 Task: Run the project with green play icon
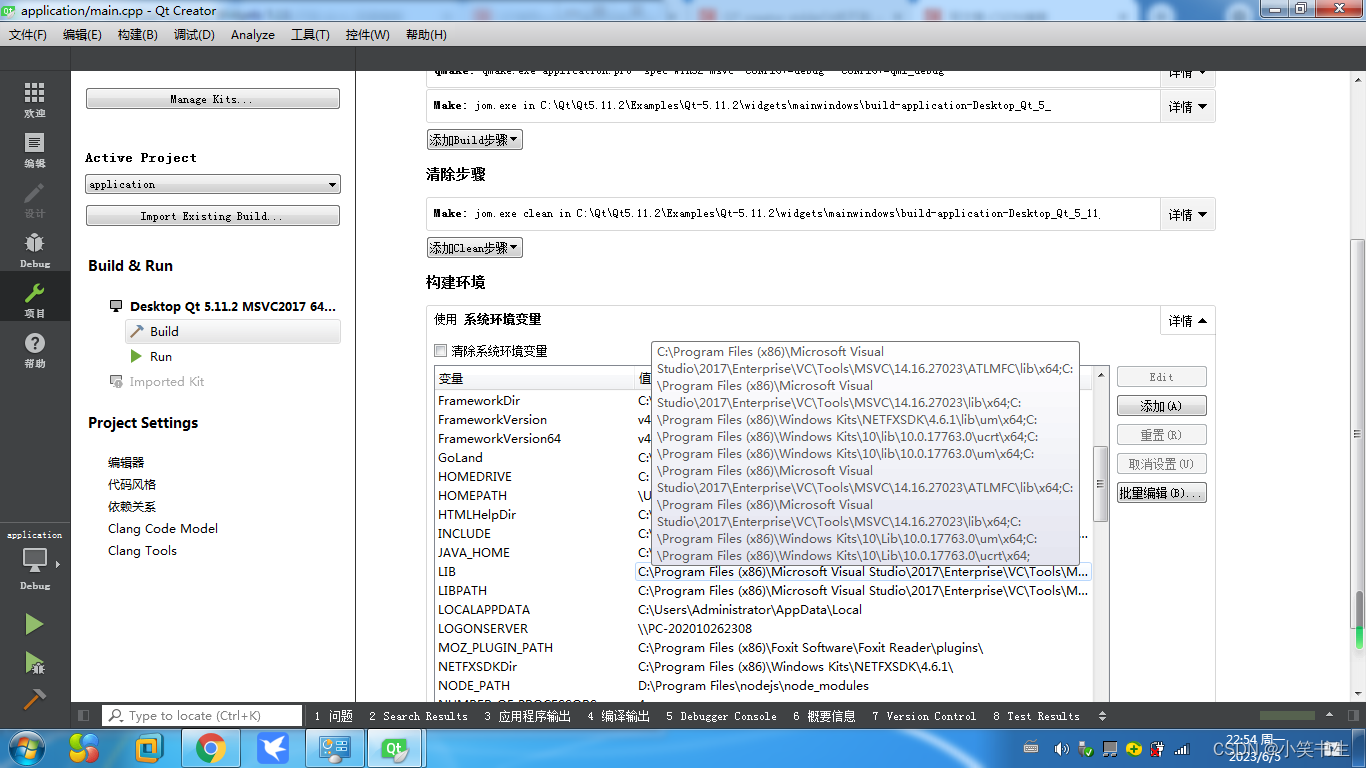point(33,624)
